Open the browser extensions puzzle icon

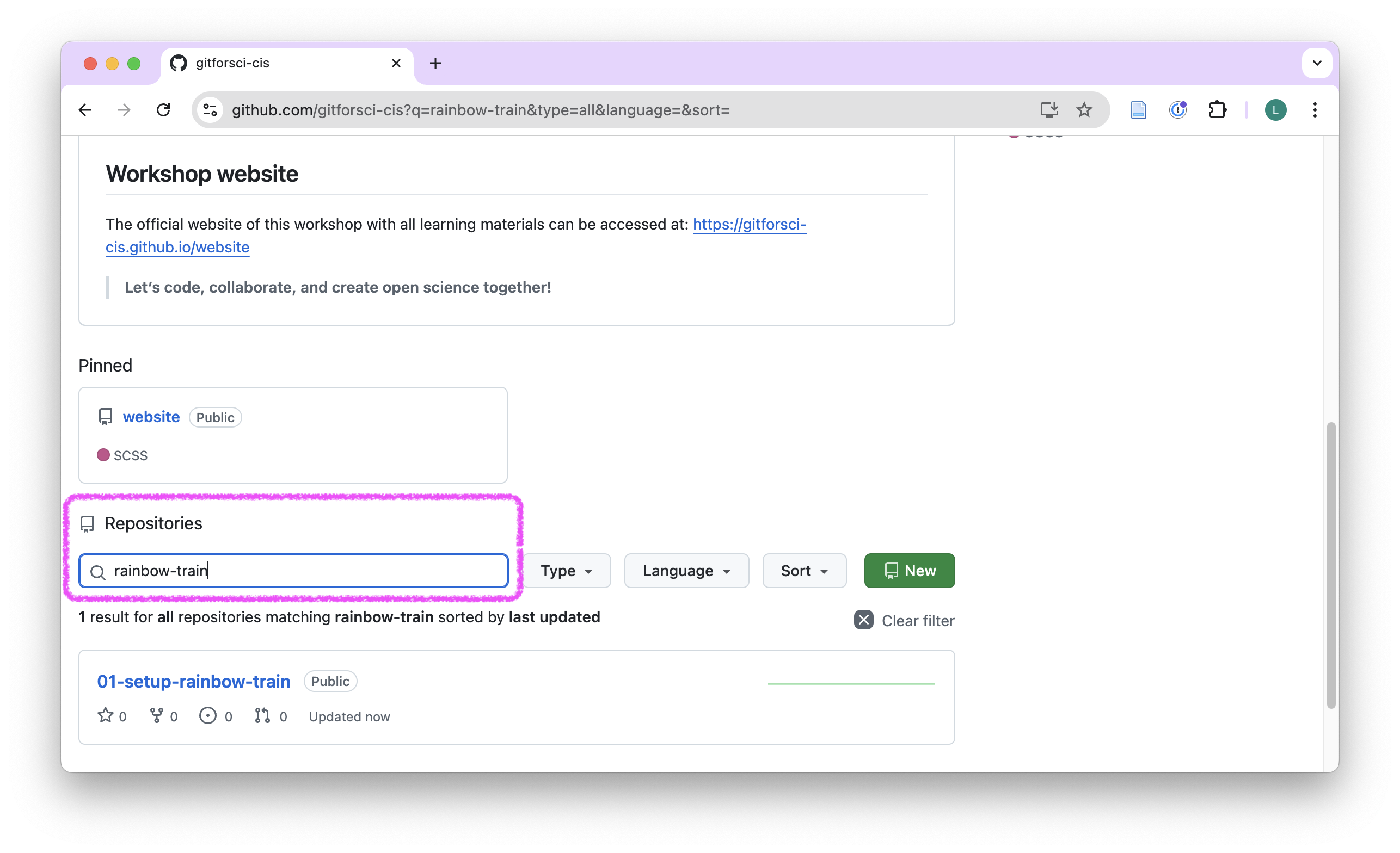point(1217,109)
